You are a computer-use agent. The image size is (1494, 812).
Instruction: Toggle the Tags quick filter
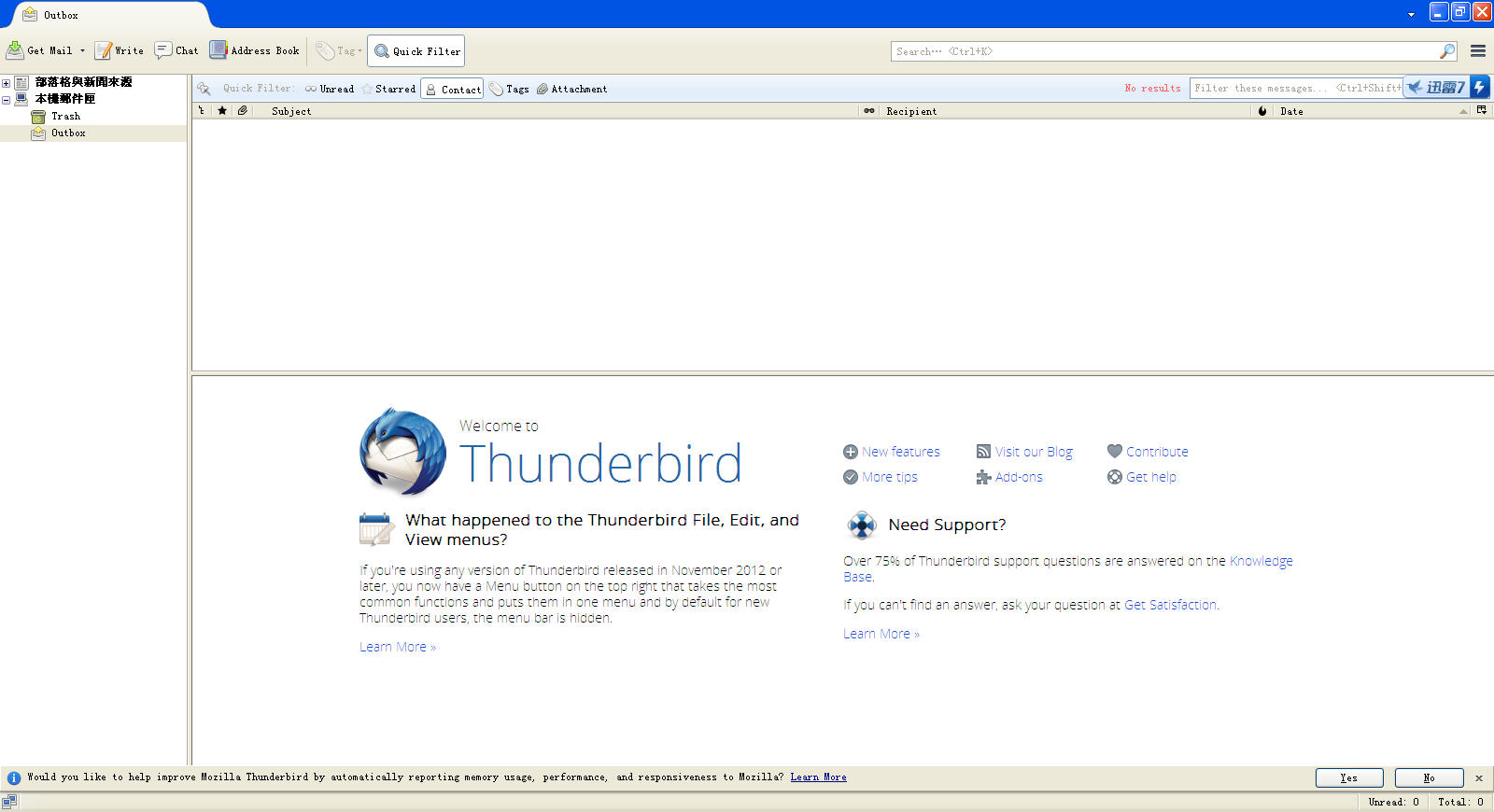coord(509,89)
